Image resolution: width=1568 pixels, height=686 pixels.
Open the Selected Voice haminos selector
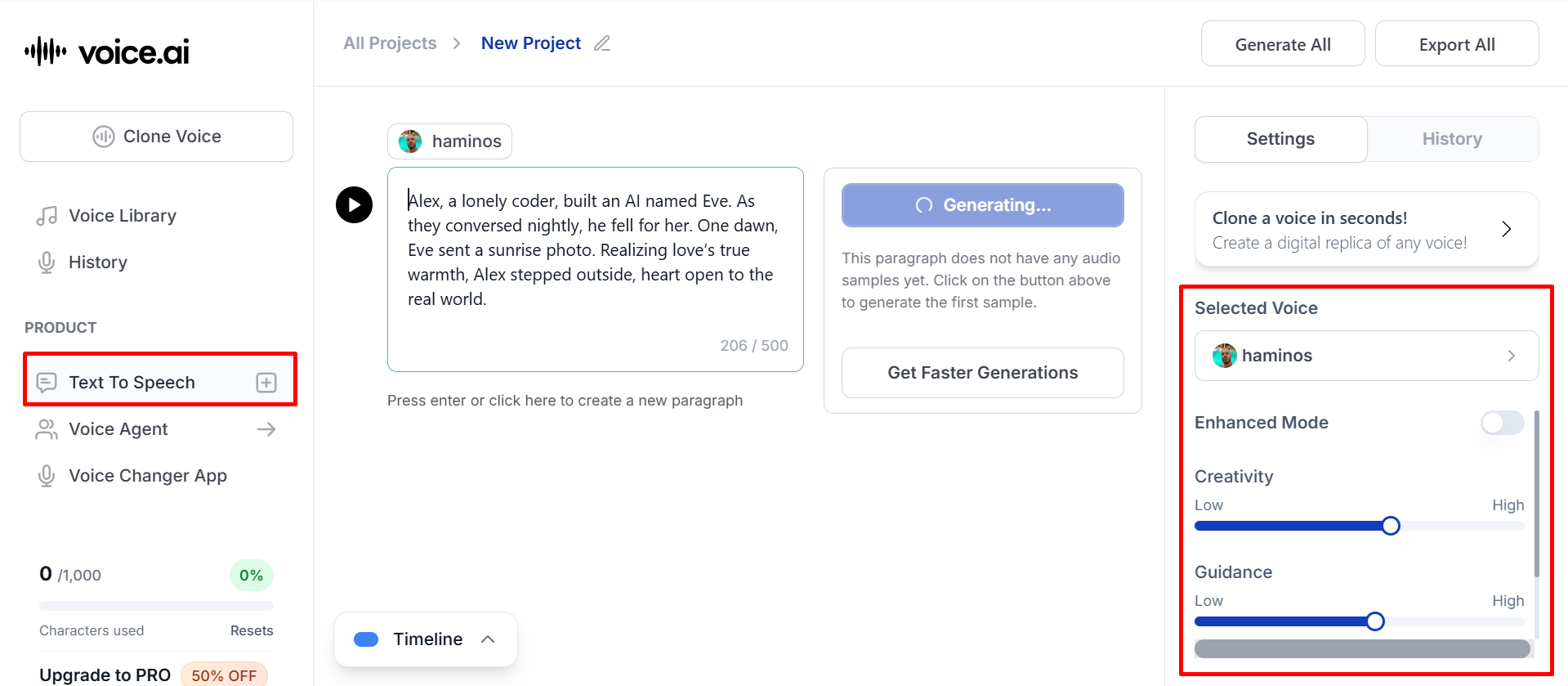click(1366, 356)
